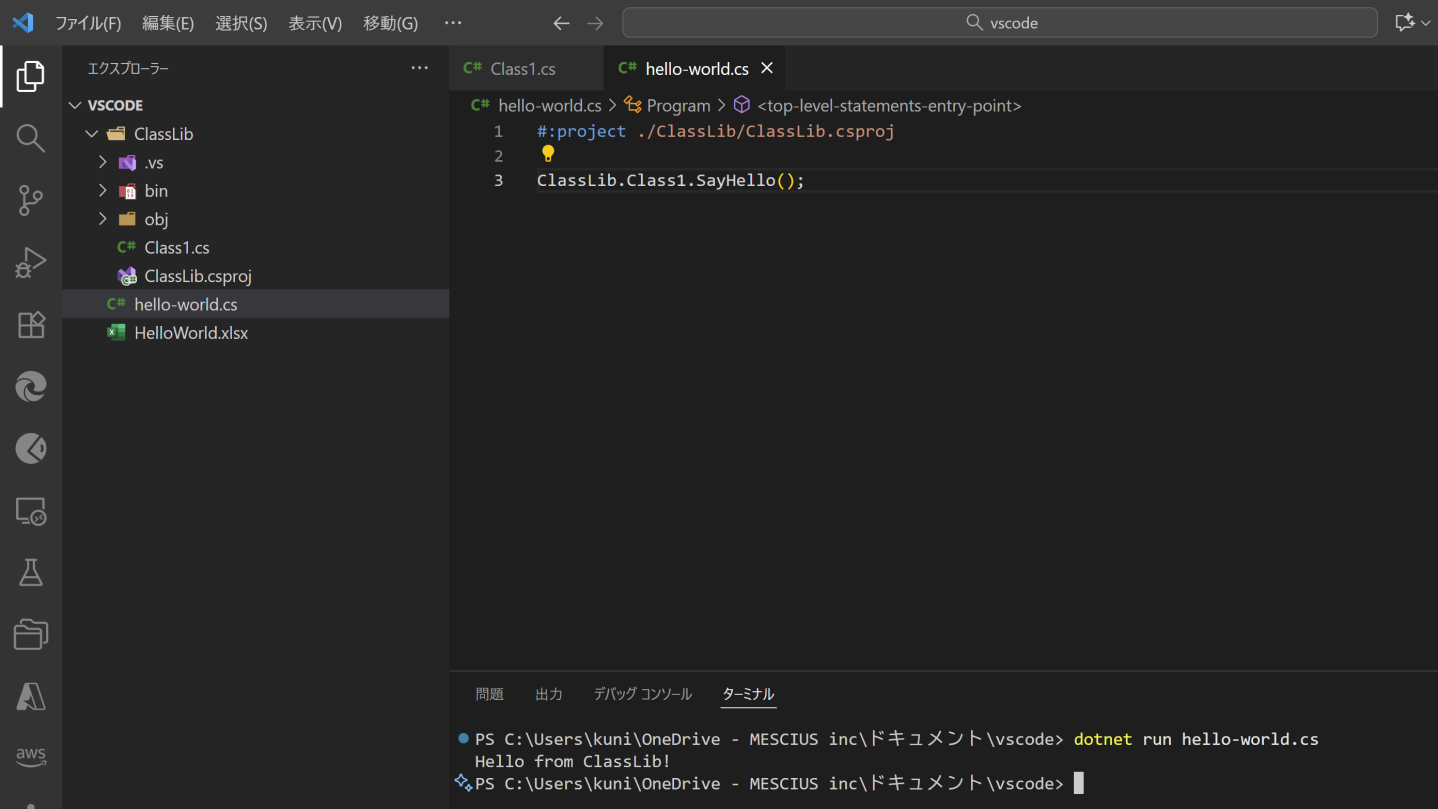The width and height of the screenshot is (1438, 809).
Task: Click the lightbulb code action icon
Action: click(x=548, y=154)
